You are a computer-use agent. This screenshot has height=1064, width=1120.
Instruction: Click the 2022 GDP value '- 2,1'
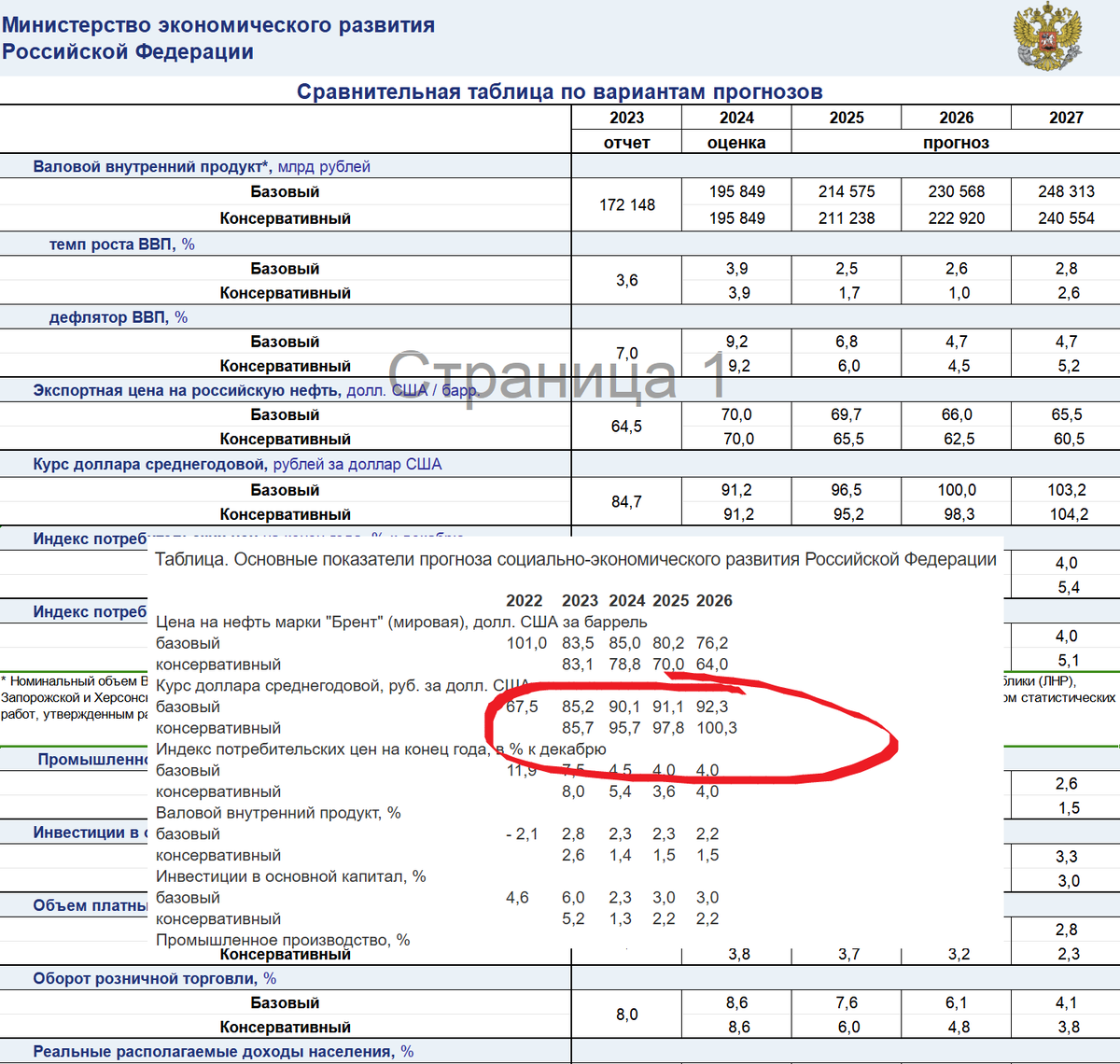point(523,833)
